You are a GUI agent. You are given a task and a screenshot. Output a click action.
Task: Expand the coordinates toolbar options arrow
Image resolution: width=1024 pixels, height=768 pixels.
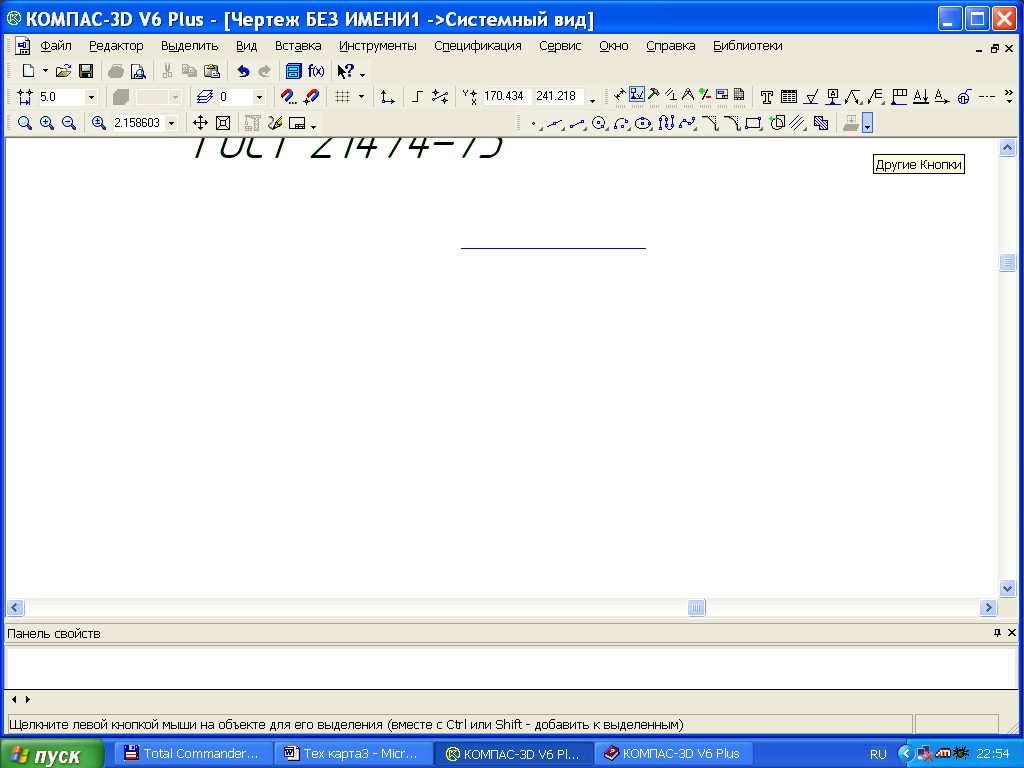[592, 101]
